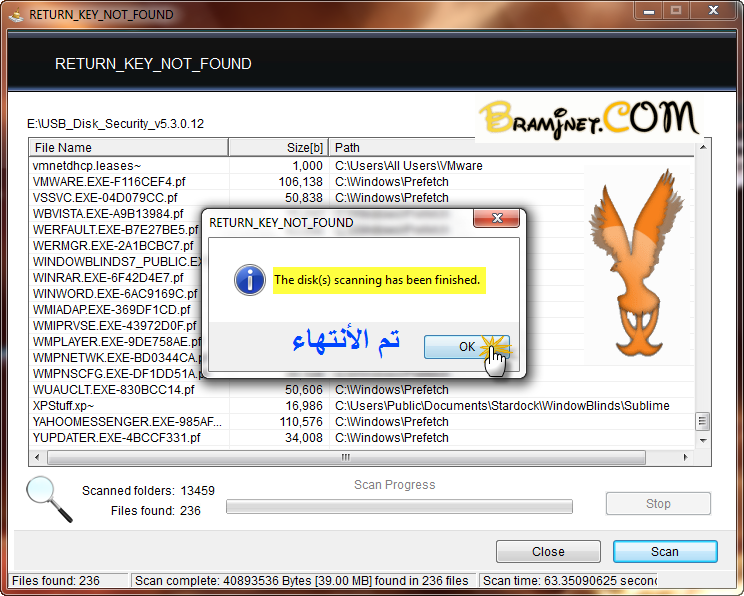Screen dimensions: 744x596
Task: Select YAHOOMESSENGER.EXE-985AF... row
Action: tap(362, 422)
